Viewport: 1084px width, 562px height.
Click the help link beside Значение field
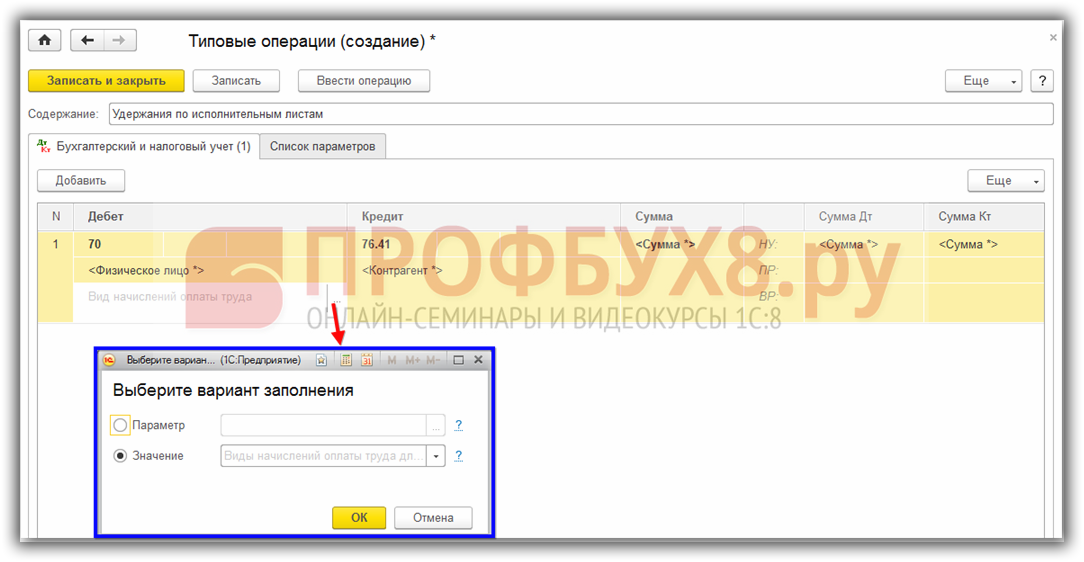[458, 456]
